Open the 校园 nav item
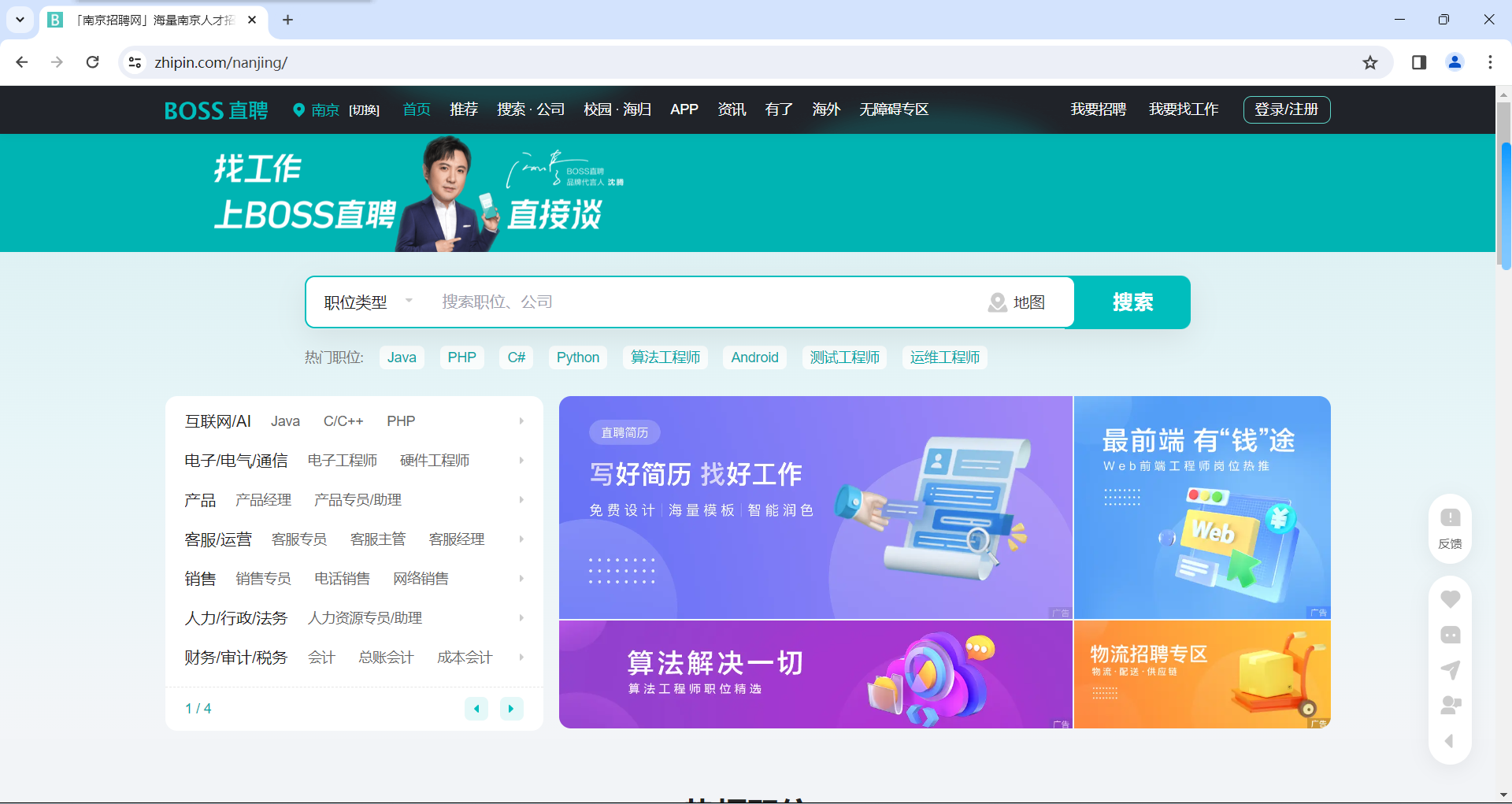 (598, 109)
